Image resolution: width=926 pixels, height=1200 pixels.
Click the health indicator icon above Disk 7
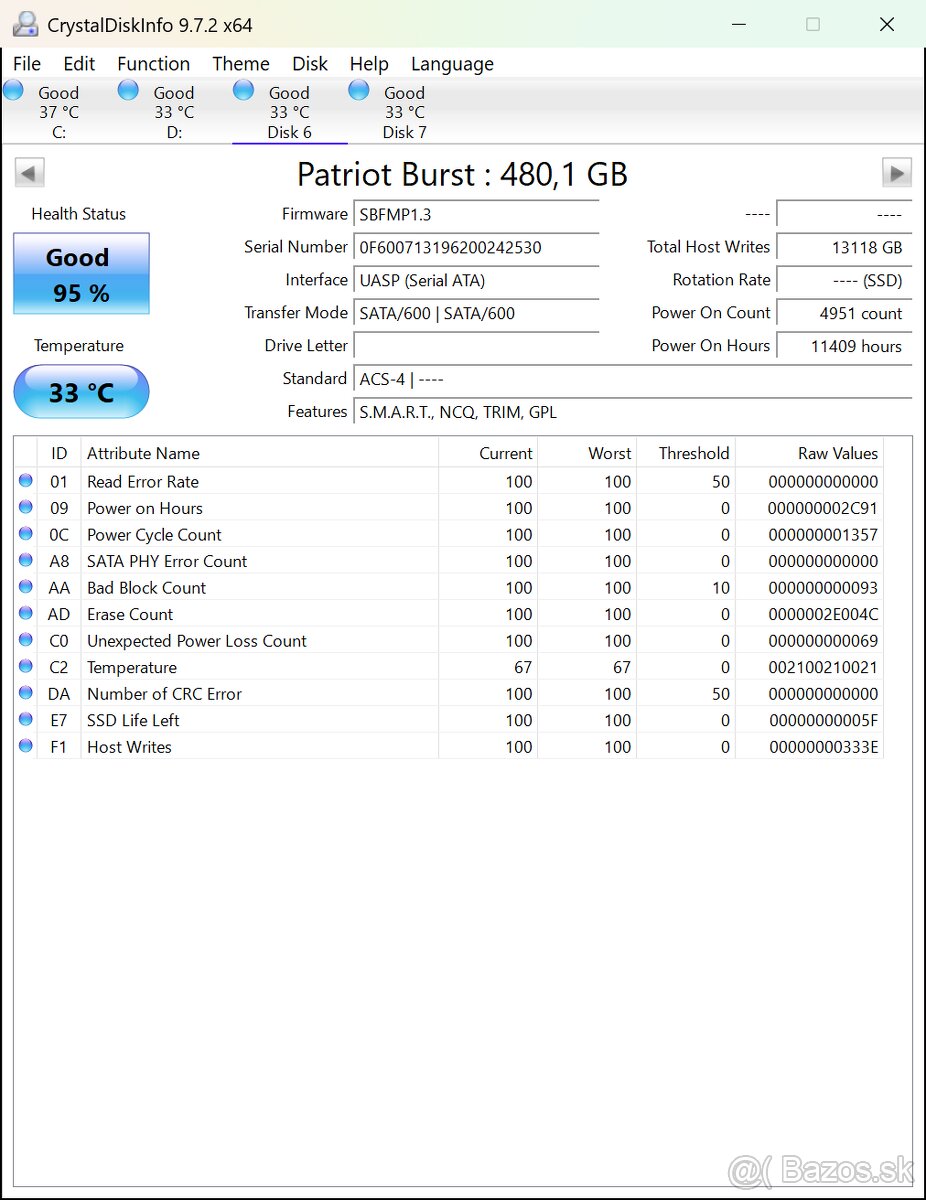point(358,89)
